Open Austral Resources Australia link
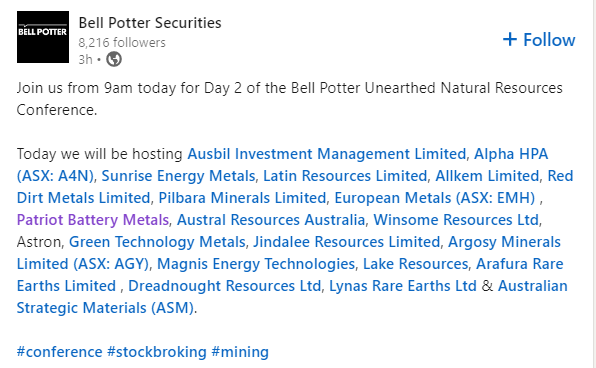This screenshot has width=596, height=368. click(x=271, y=220)
